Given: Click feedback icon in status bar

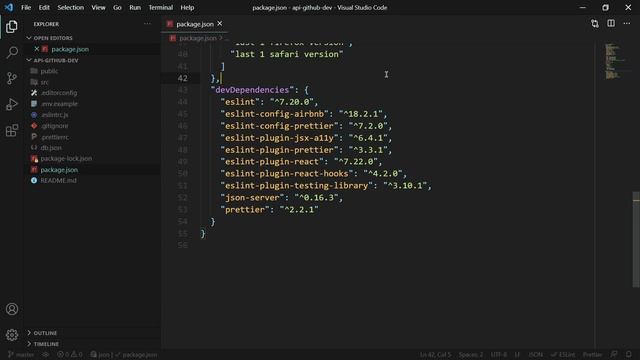Looking at the screenshot, I should click(614, 355).
